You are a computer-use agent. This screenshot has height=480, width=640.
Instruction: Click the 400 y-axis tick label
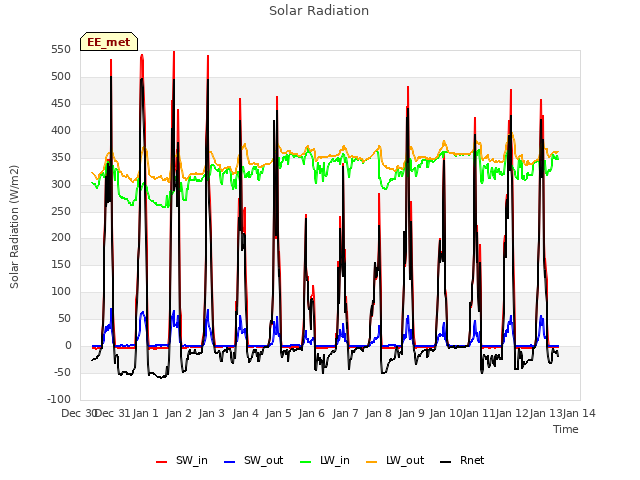tap(61, 131)
